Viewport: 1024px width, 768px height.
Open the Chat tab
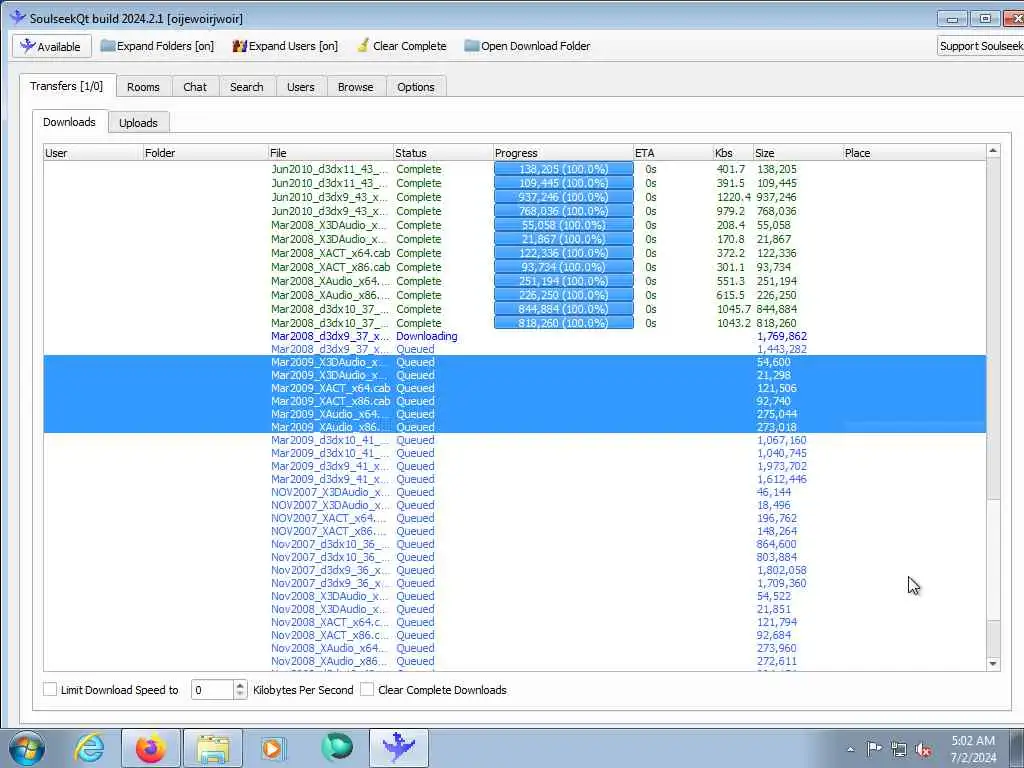[195, 87]
